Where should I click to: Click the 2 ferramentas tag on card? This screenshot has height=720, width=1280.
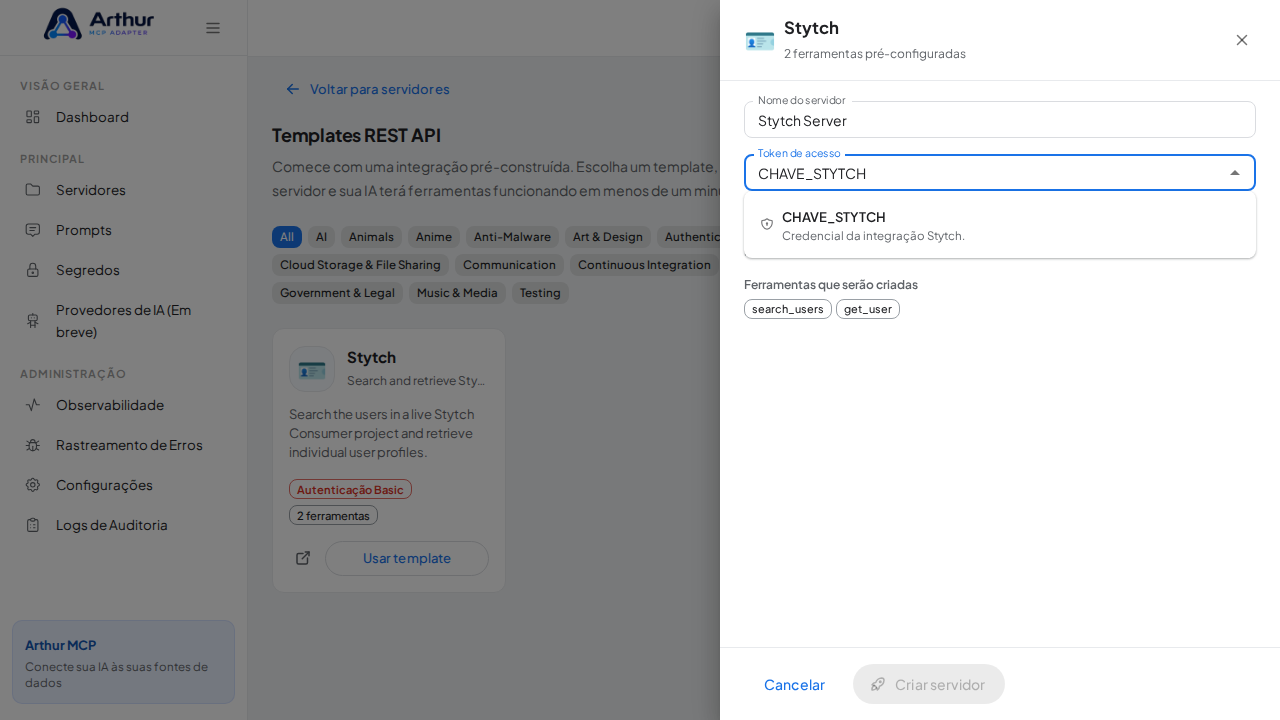pos(333,515)
